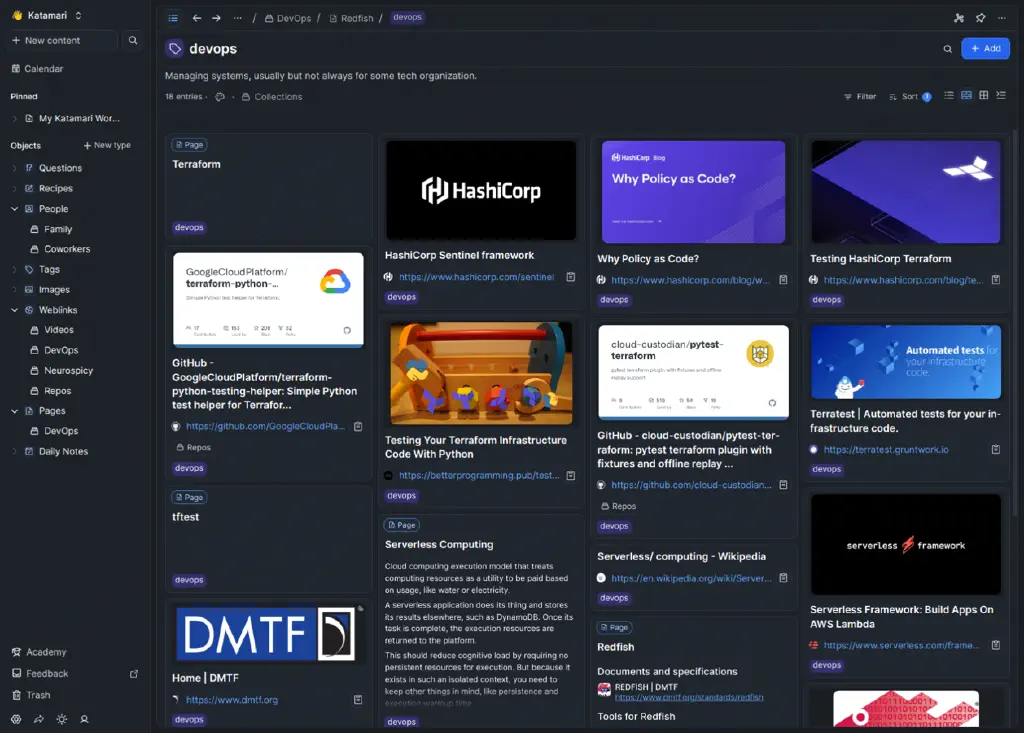This screenshot has width=1024, height=733.
Task: Click Repos collection chip on cloud-custodian card
Action: [x=618, y=506]
